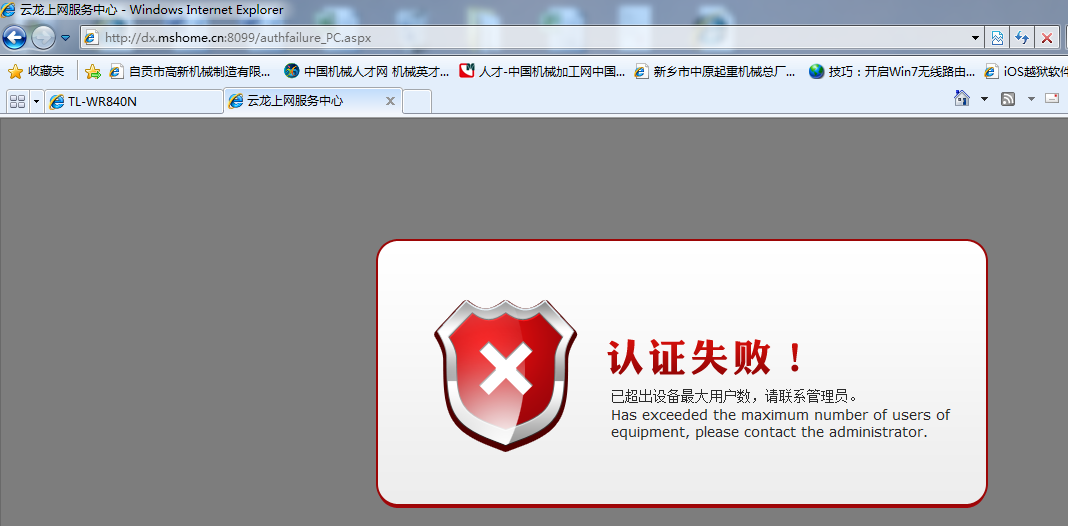Viewport: 1068px width, 526px height.
Task: Click the Internet Explorer window title icon
Action: tap(9, 10)
